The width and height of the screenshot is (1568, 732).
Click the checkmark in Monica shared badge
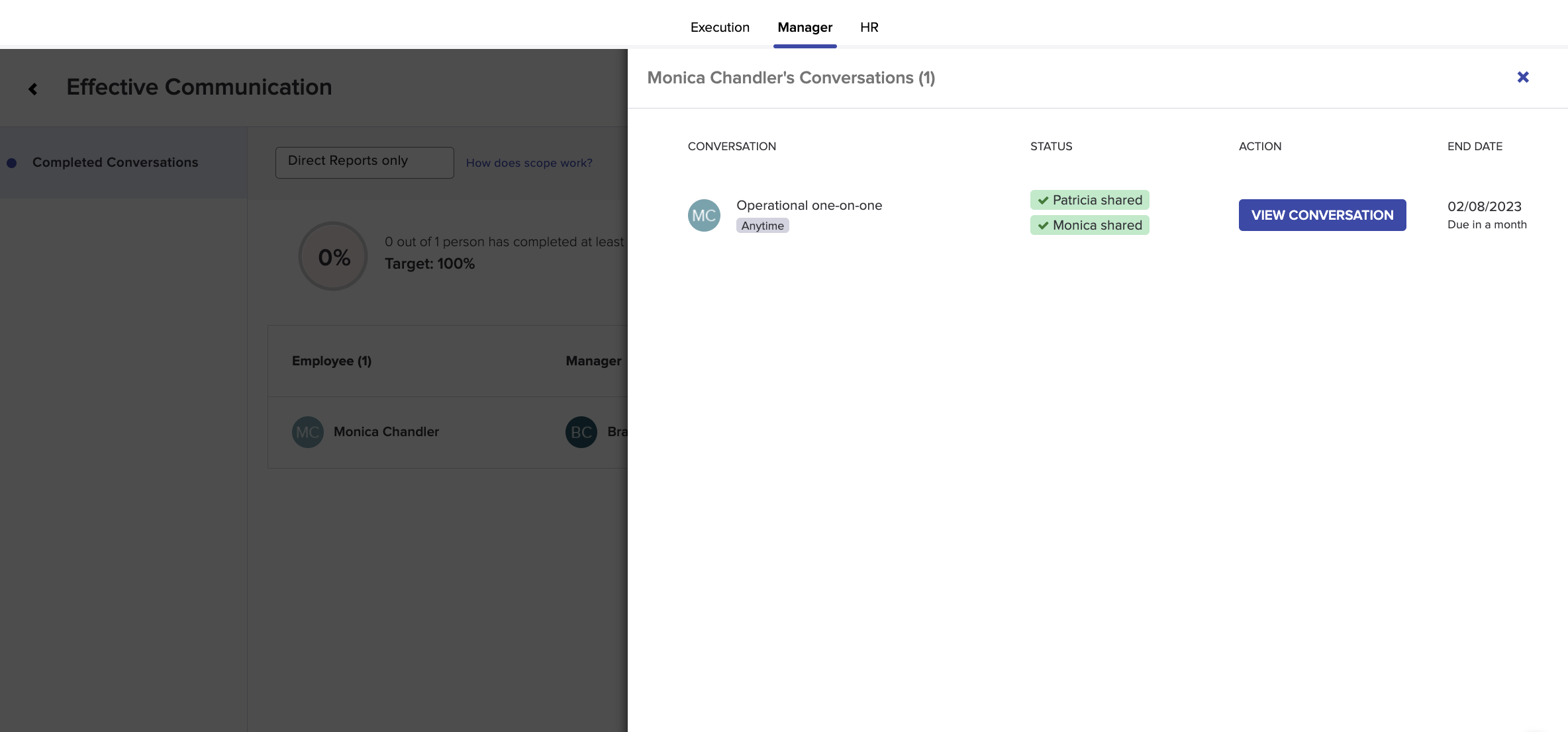1043,226
